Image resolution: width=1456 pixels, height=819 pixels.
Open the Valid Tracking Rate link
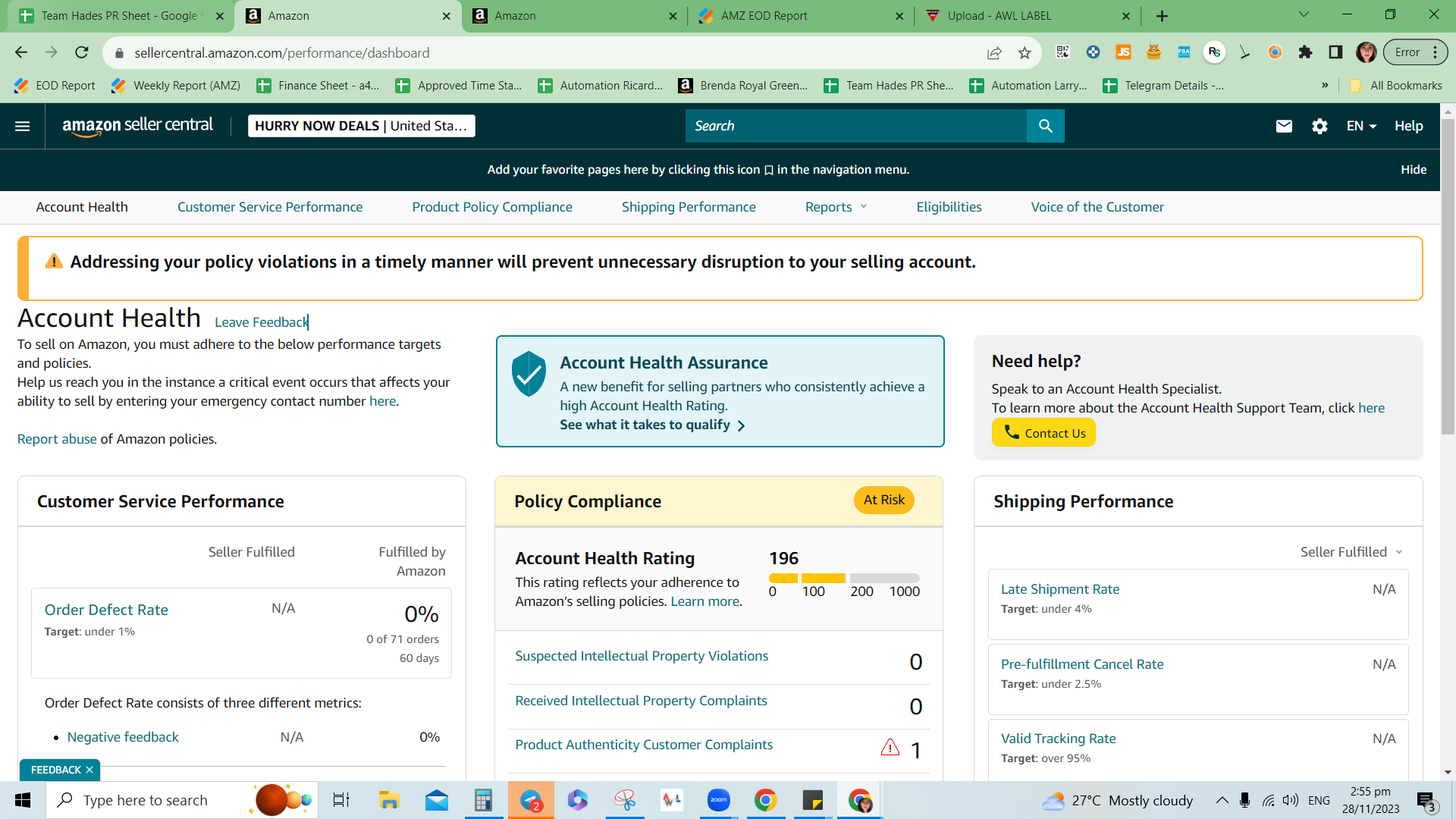coord(1059,739)
